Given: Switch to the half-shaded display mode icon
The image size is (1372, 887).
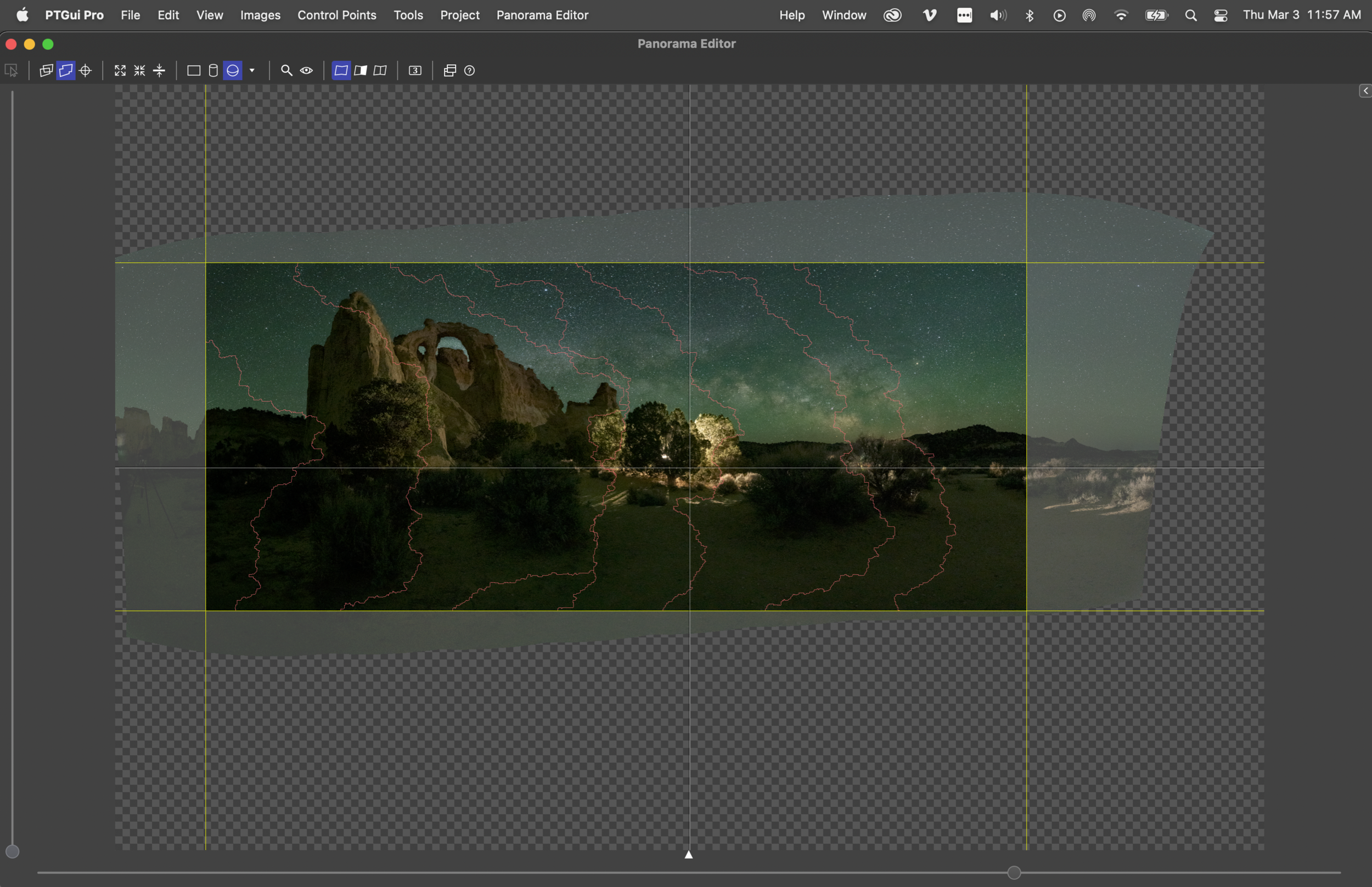Looking at the screenshot, I should click(x=361, y=71).
